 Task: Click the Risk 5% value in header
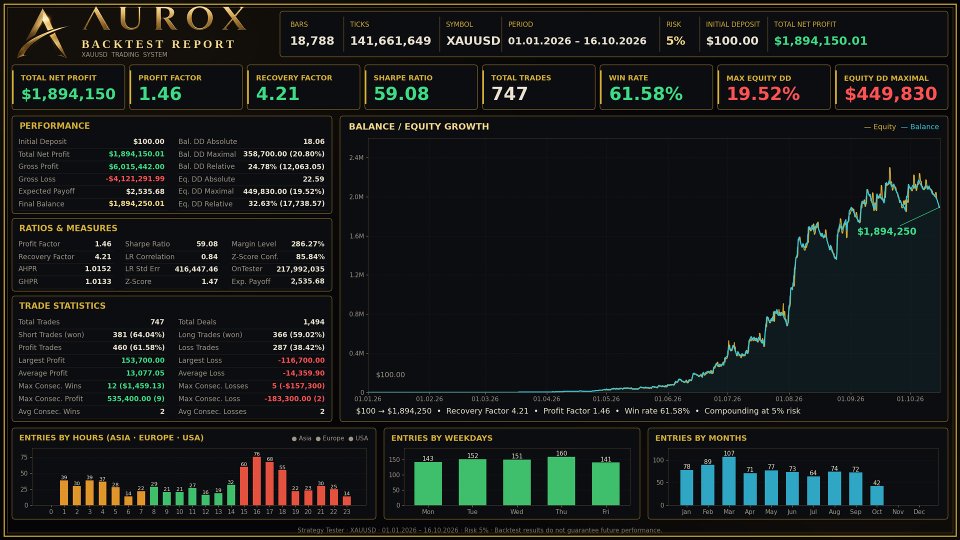676,41
